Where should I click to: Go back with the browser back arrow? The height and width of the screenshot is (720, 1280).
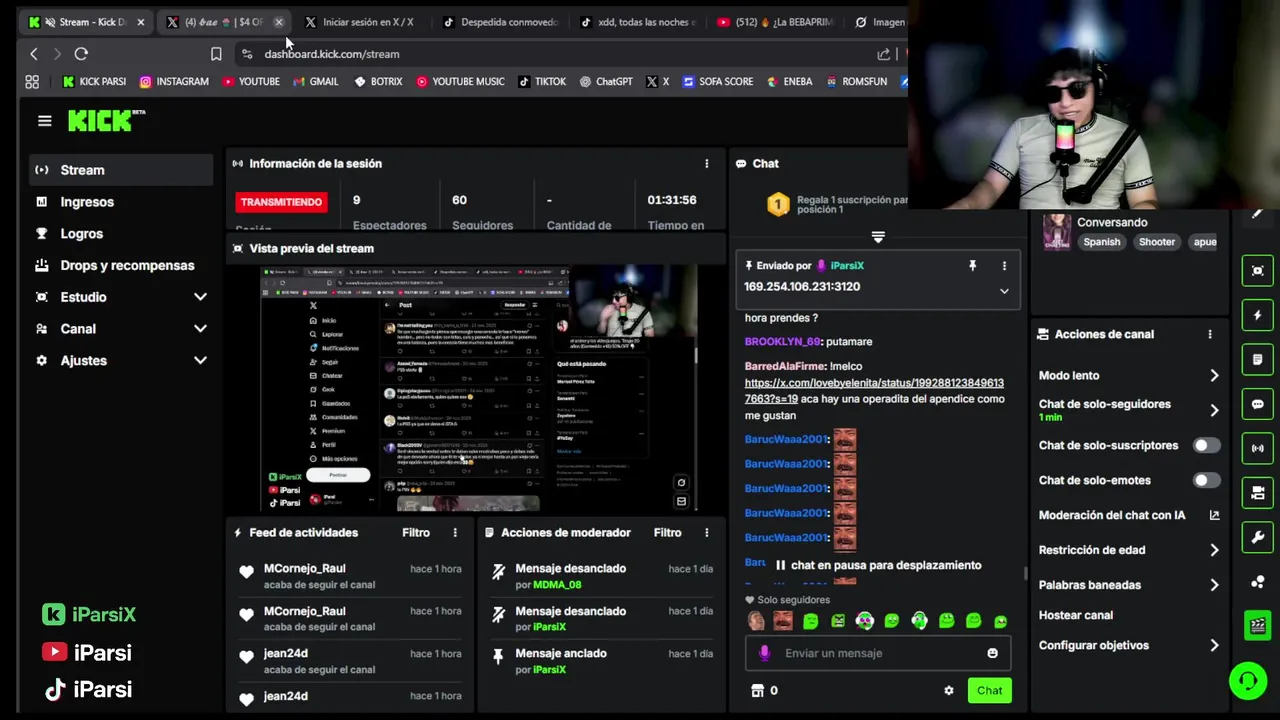click(x=34, y=54)
